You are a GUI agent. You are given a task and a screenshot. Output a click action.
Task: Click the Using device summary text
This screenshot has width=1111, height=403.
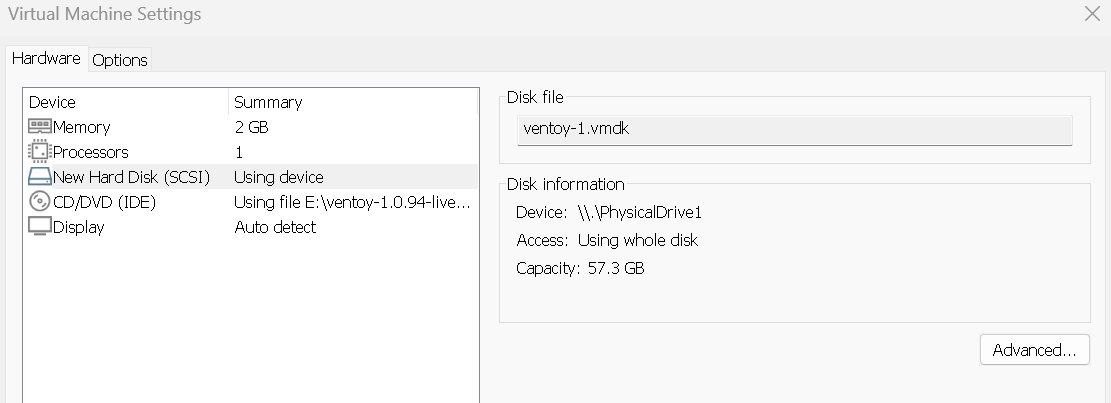tap(279, 177)
